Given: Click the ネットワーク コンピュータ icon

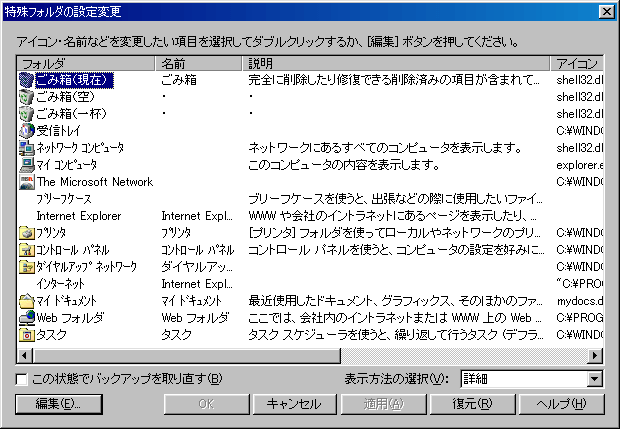Looking at the screenshot, I should coord(26,148).
